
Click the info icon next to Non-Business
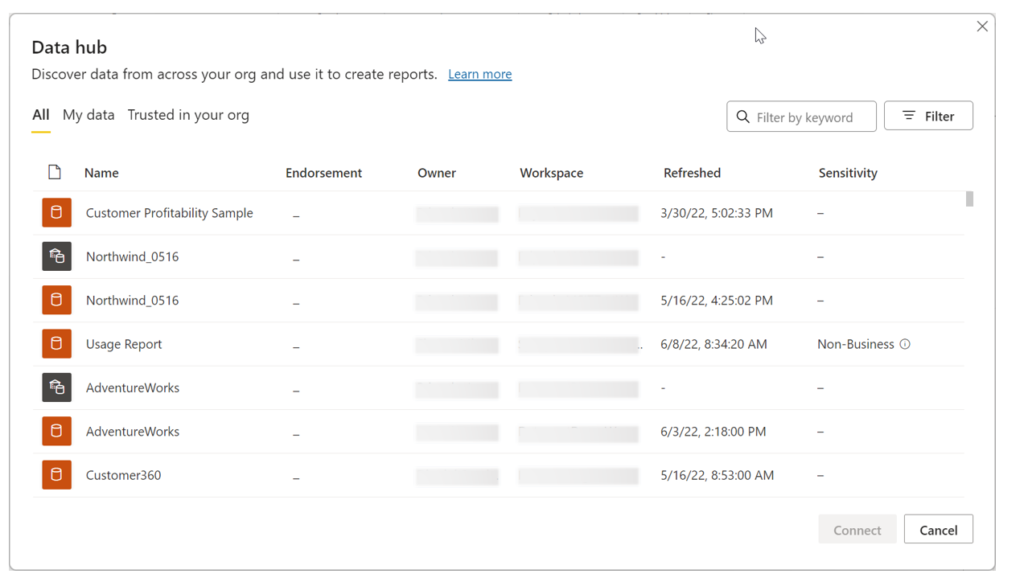click(x=905, y=344)
